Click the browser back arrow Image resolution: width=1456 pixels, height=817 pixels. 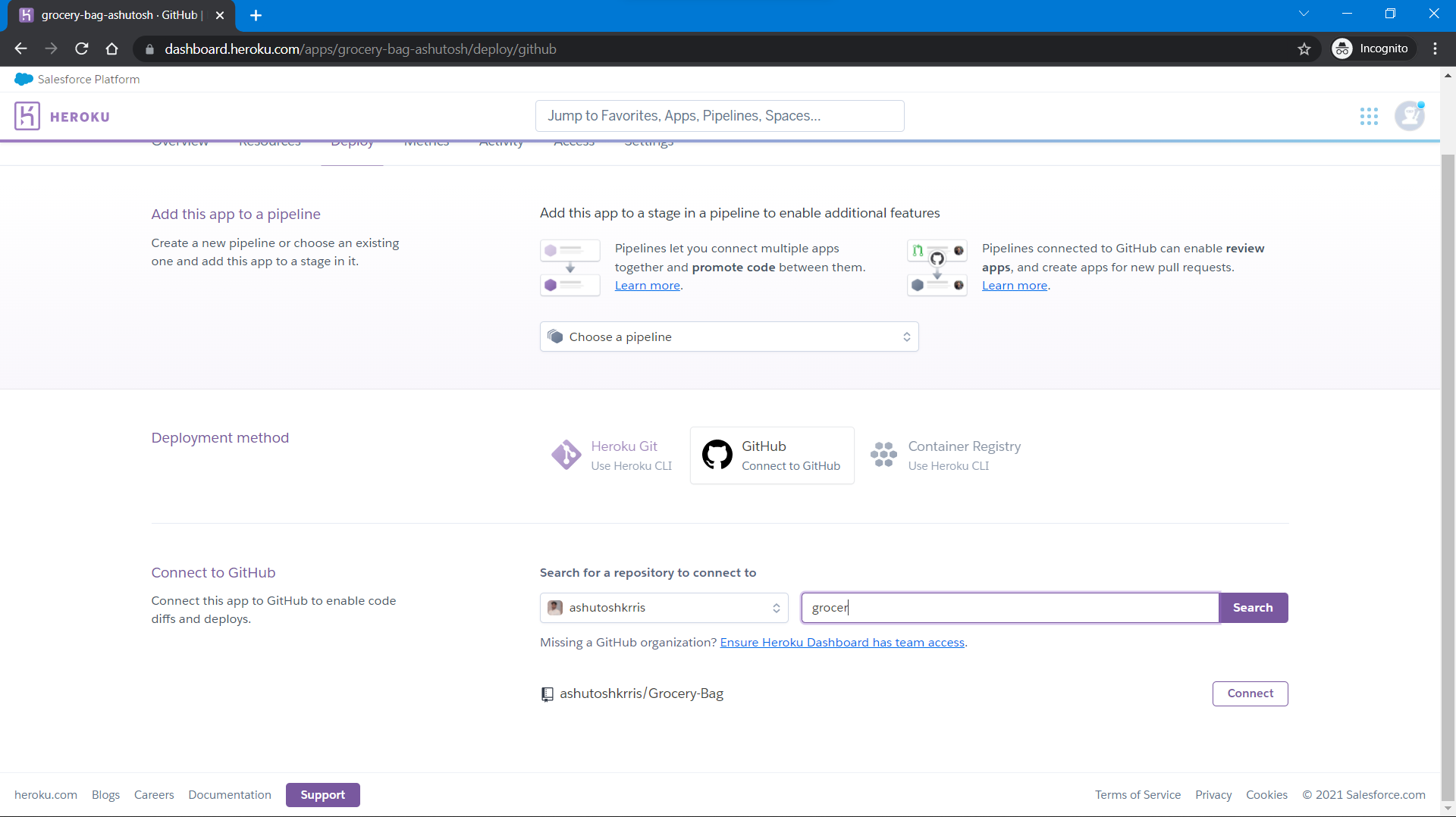coord(20,49)
